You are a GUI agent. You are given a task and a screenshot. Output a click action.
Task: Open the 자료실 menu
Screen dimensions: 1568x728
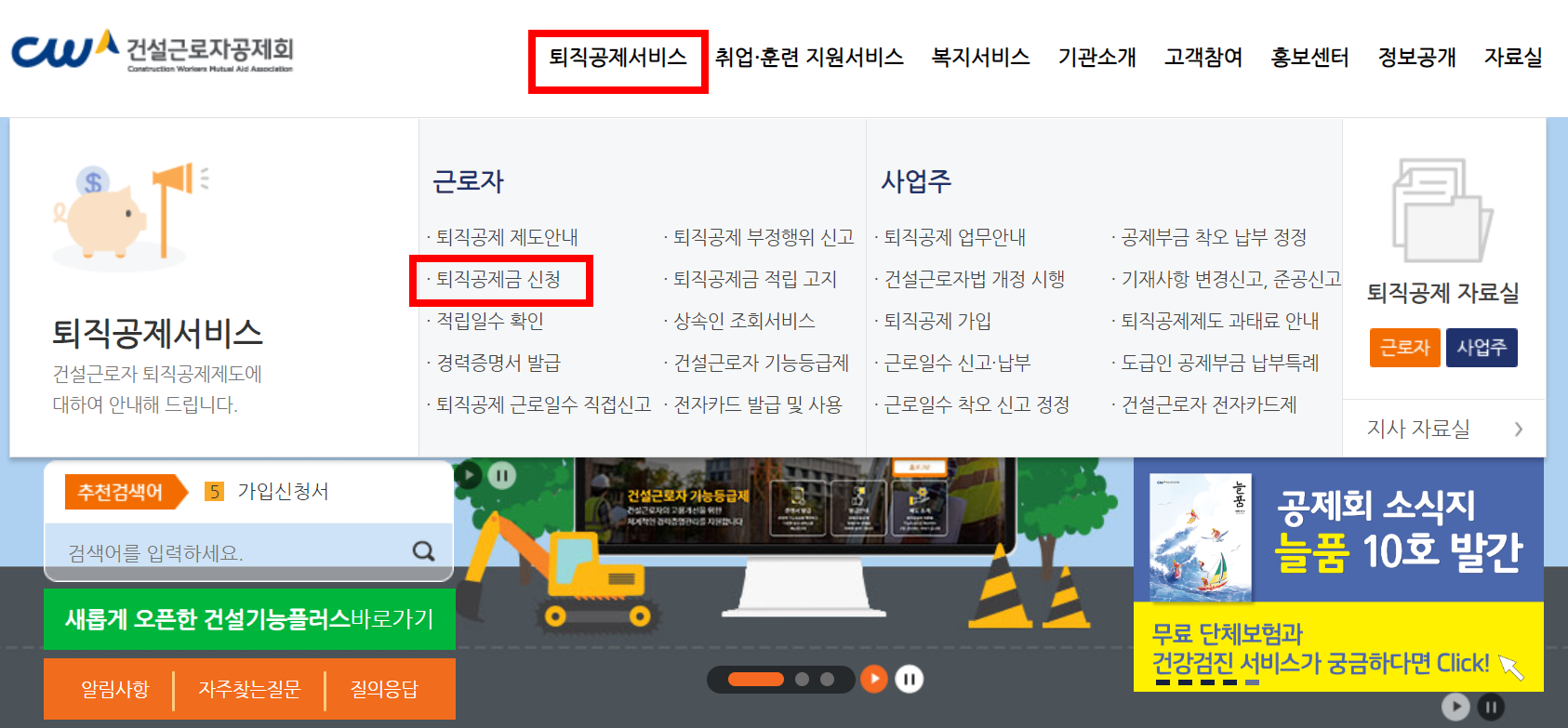[x=1513, y=58]
